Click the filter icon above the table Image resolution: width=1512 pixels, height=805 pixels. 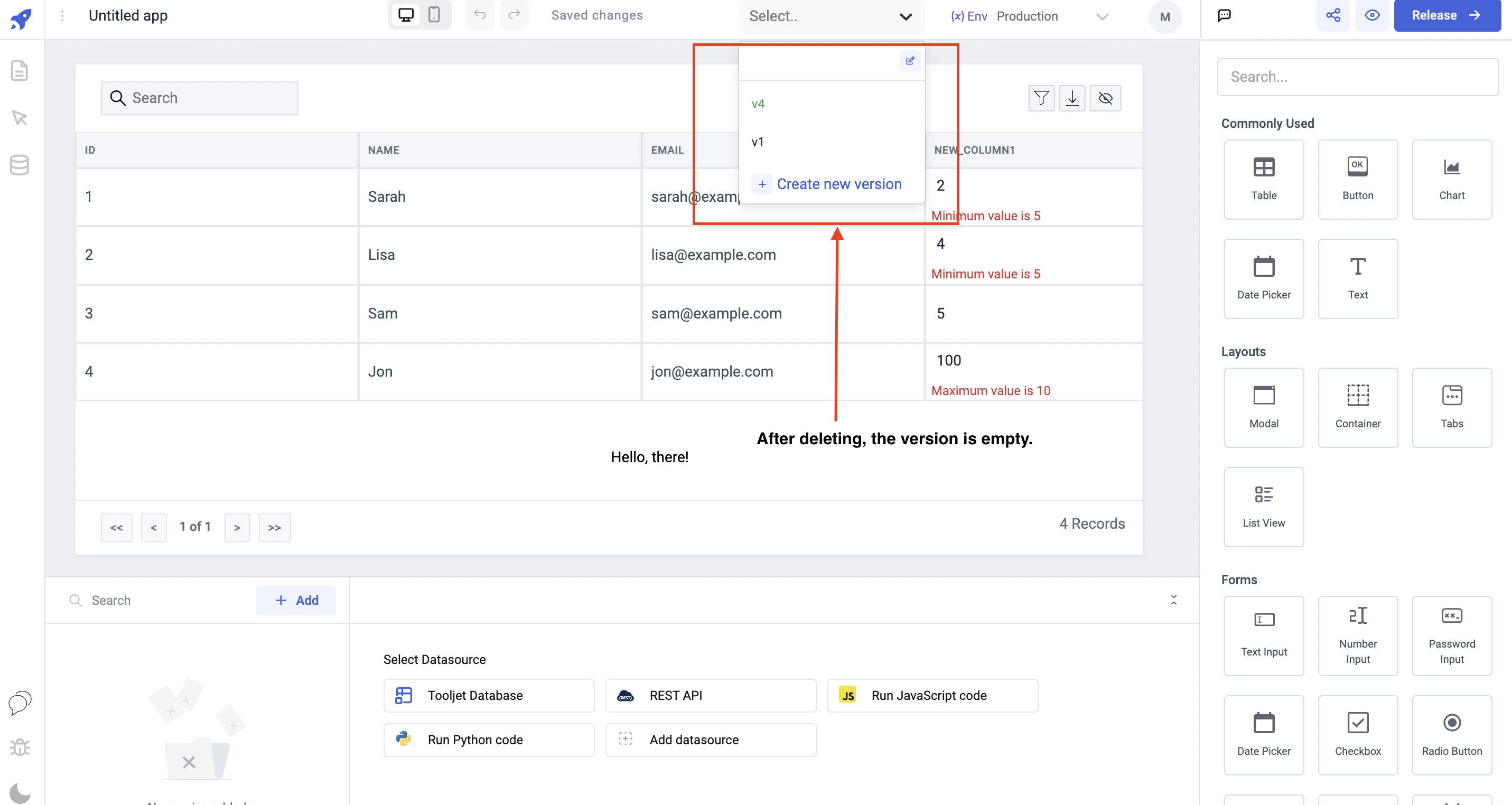(1041, 98)
